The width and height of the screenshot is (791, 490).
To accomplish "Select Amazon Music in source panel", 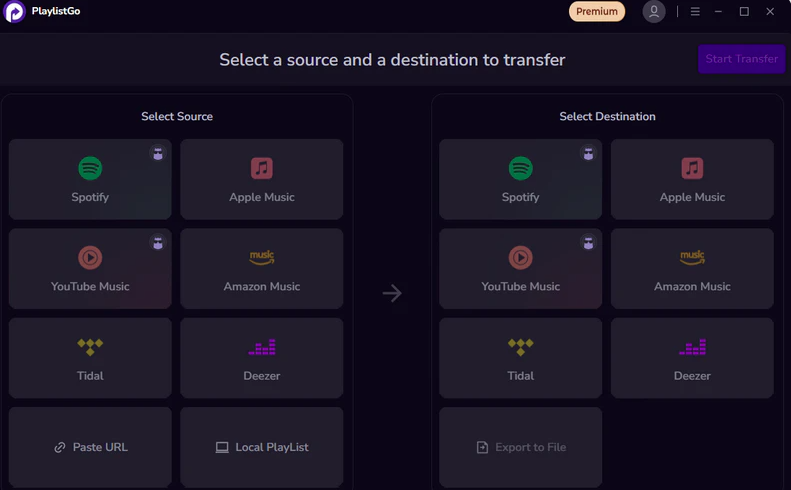I will click(x=261, y=268).
